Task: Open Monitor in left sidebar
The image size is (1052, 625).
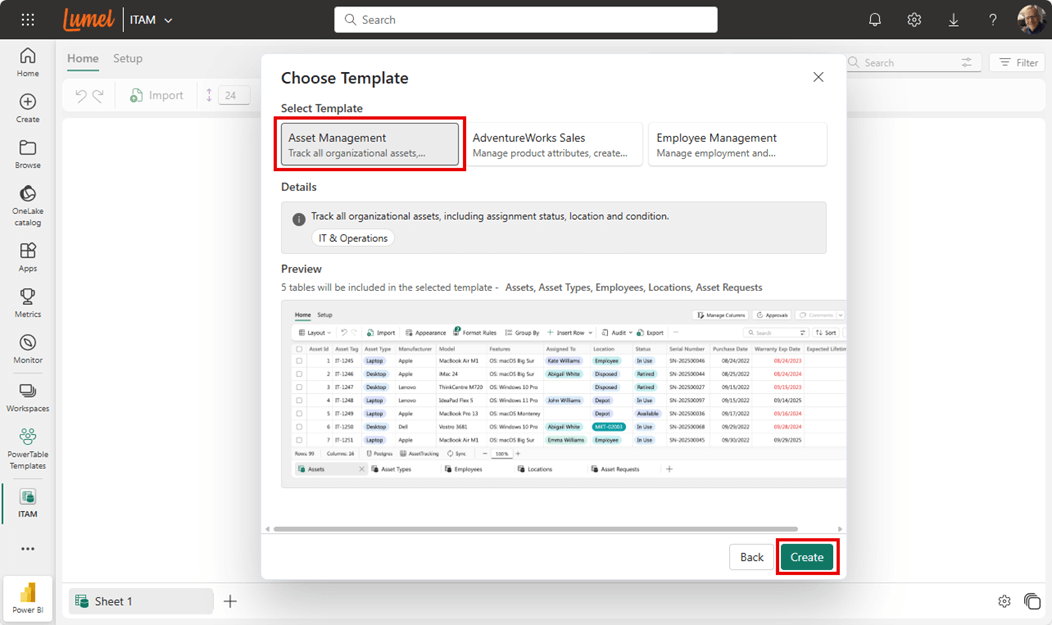Action: tap(28, 349)
